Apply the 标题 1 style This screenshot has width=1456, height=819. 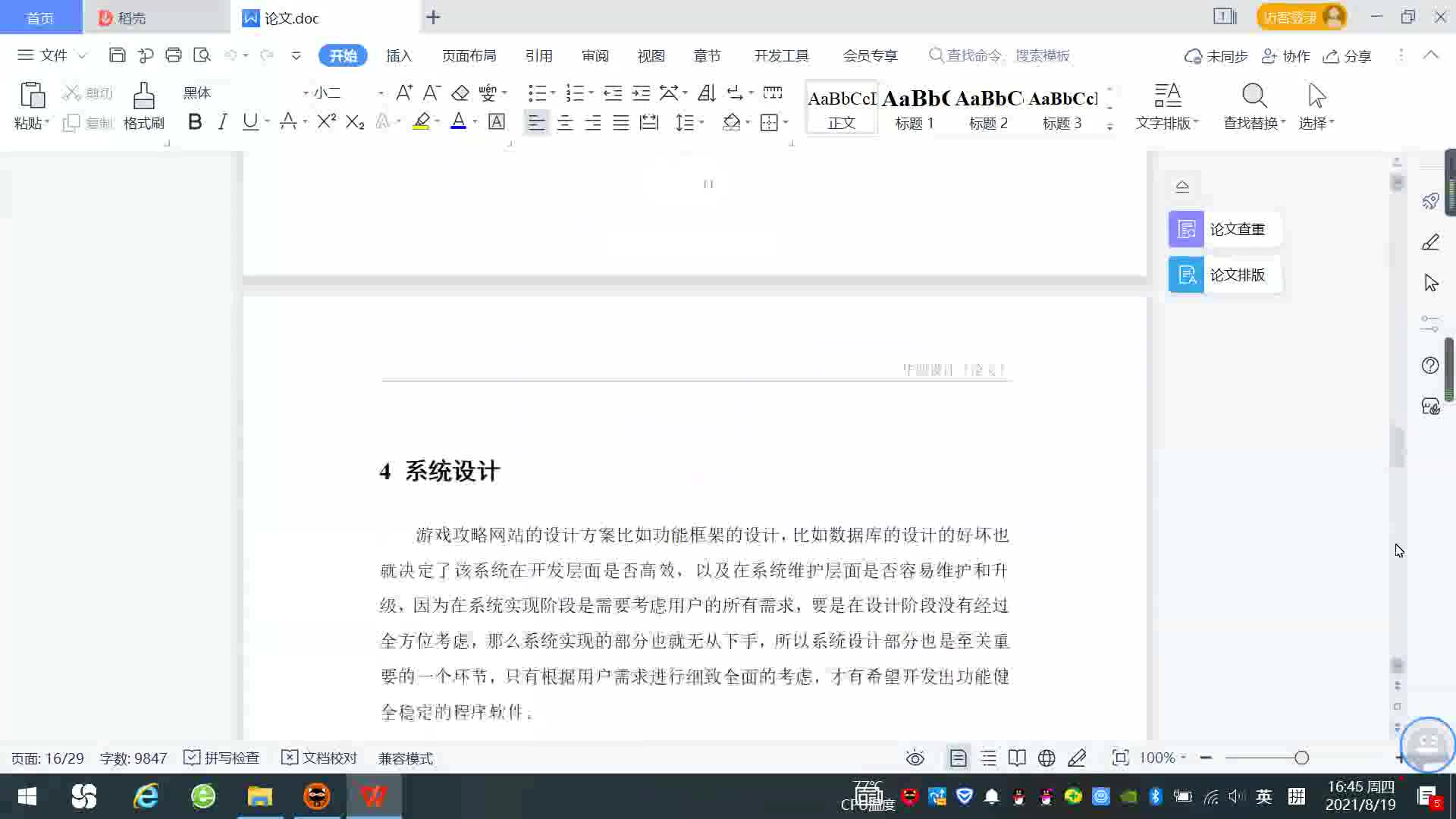915,108
